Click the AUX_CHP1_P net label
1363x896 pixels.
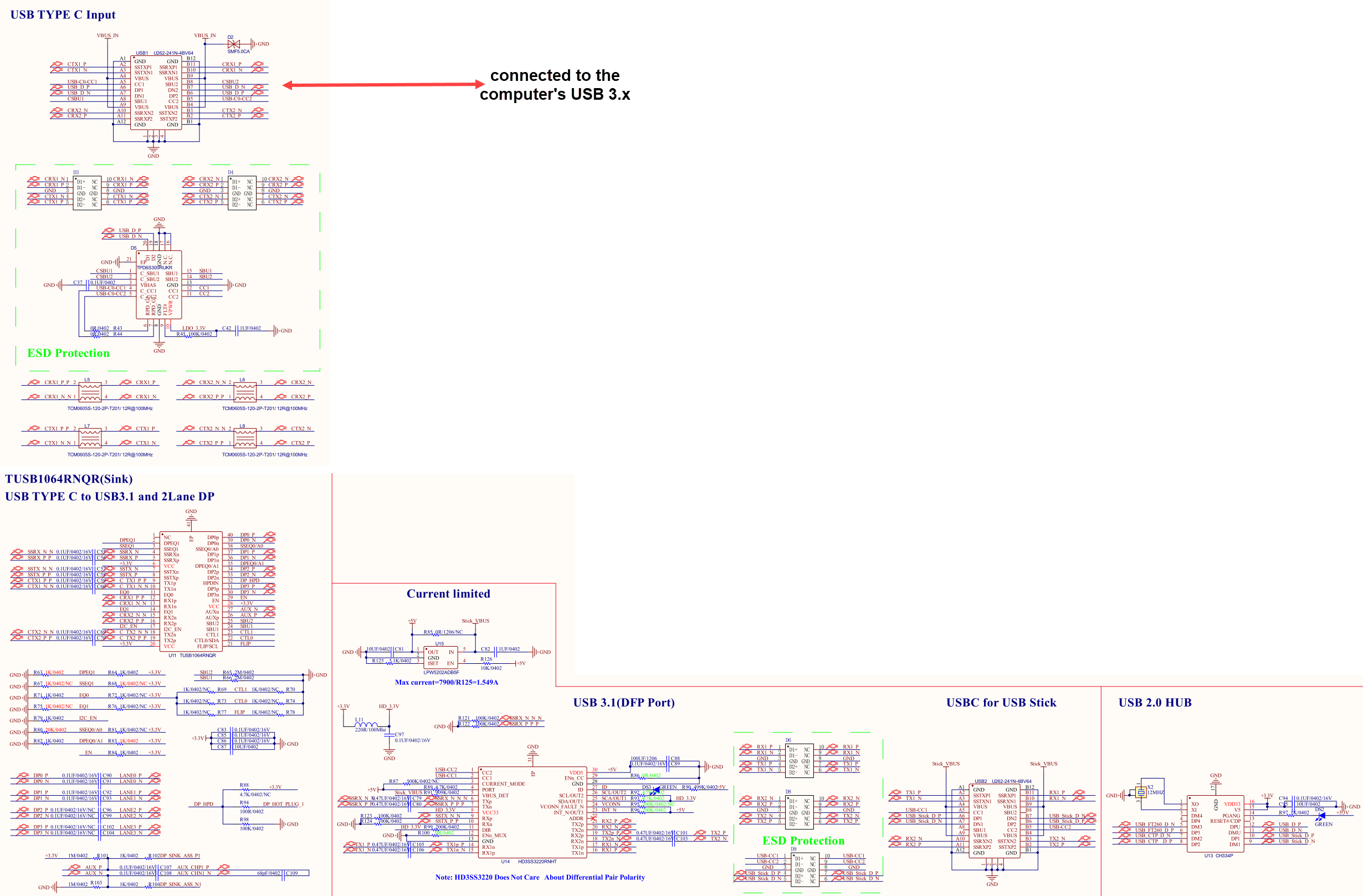[x=193, y=867]
